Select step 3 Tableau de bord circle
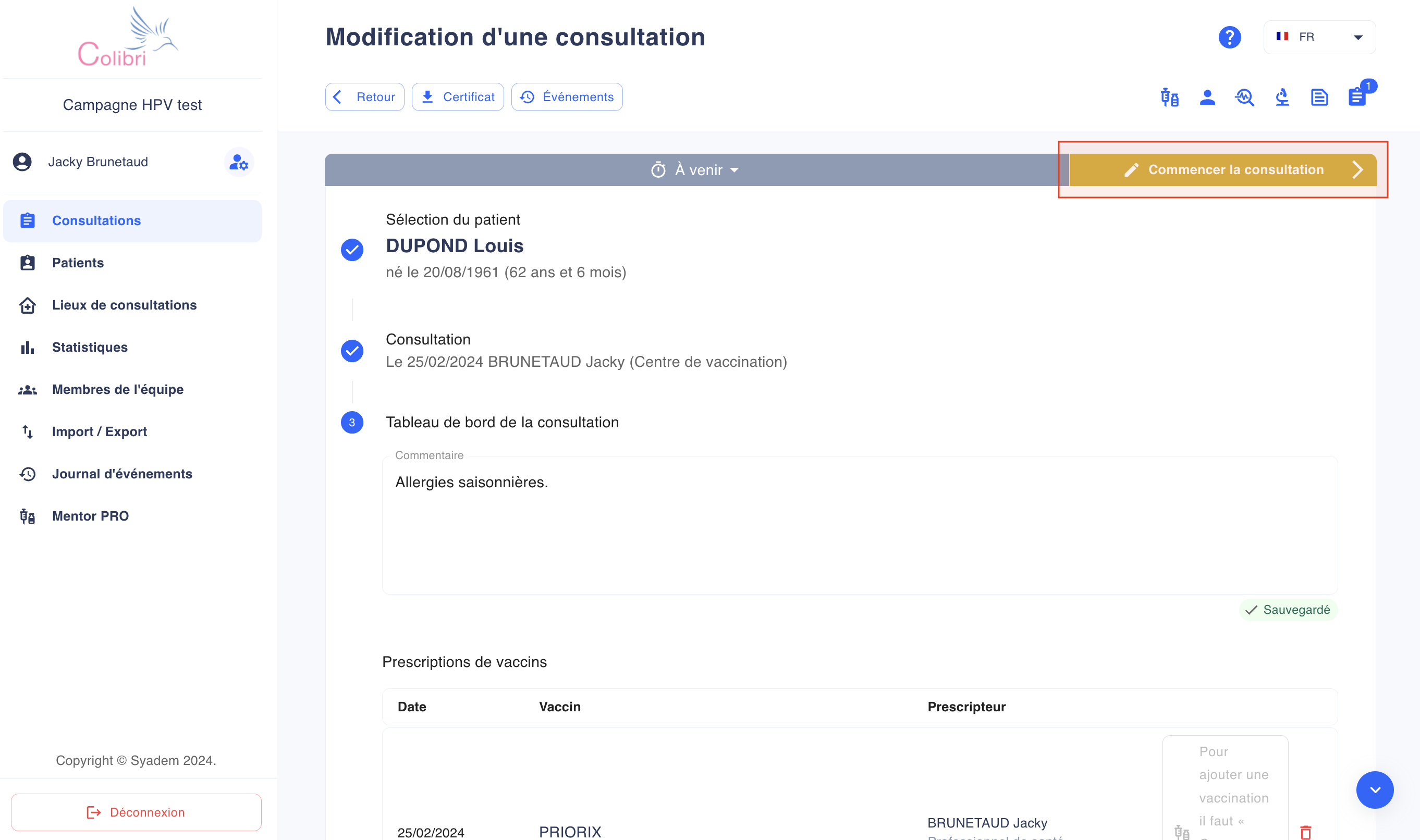Image resolution: width=1420 pixels, height=840 pixels. [351, 422]
